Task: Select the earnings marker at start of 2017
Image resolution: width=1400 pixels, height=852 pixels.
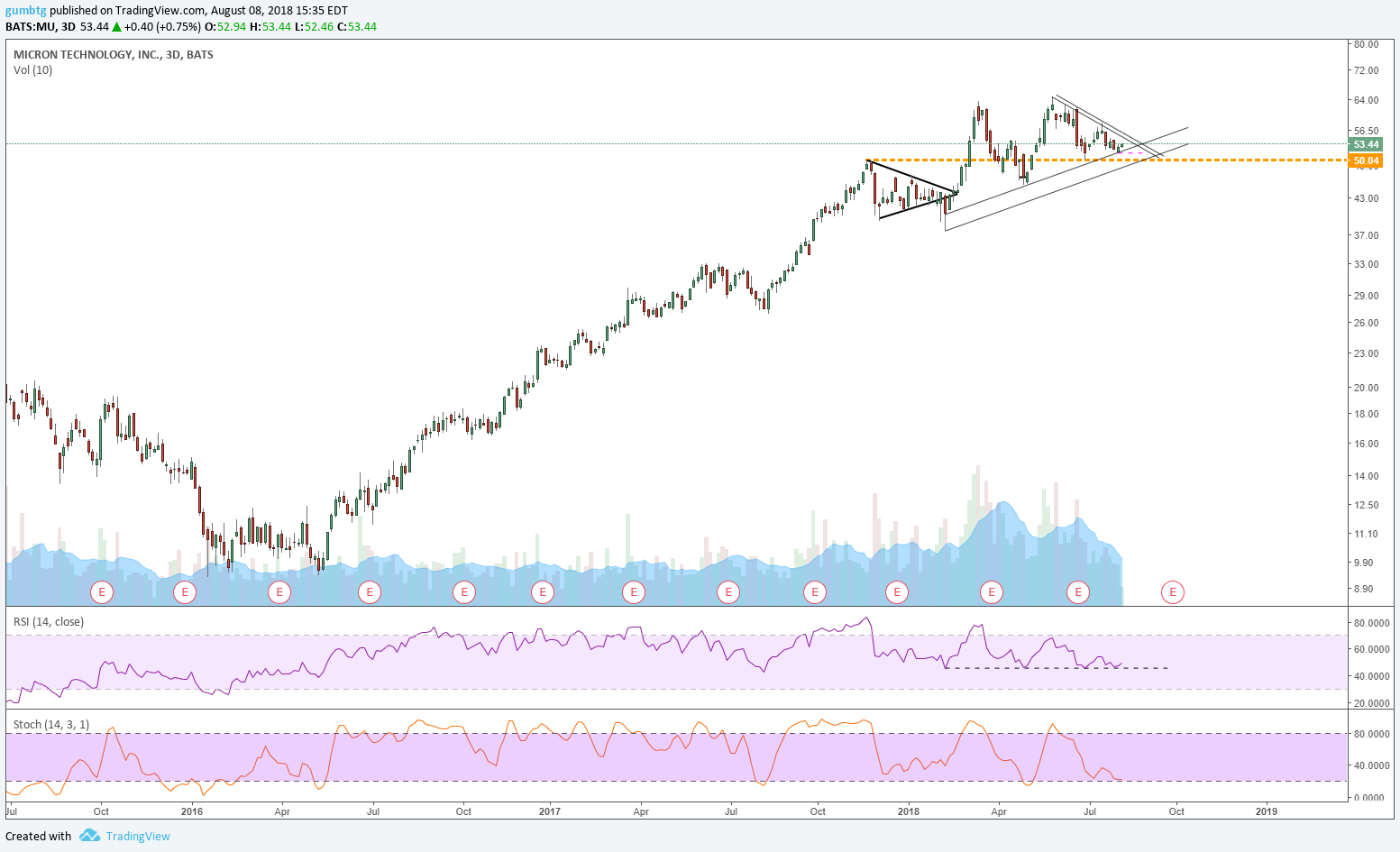Action: point(543,592)
